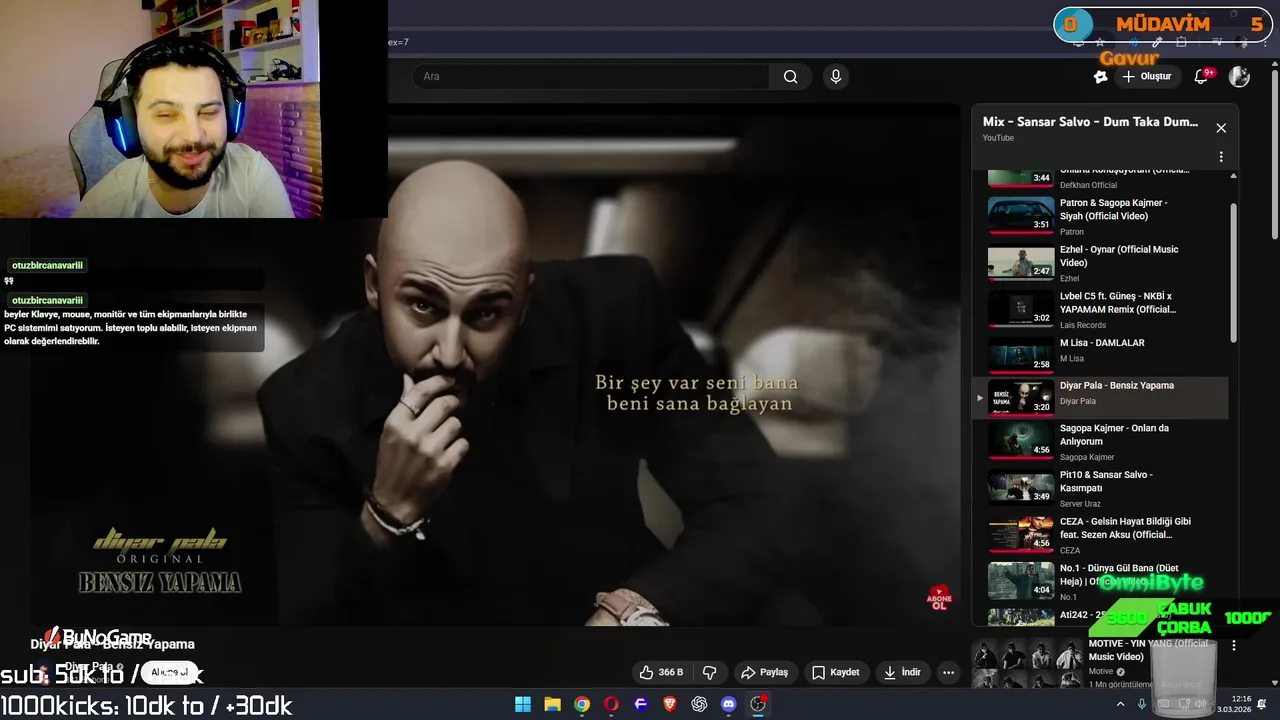Click the Kaydet save button
Viewport: 1280px width, 720px height.
click(x=836, y=672)
